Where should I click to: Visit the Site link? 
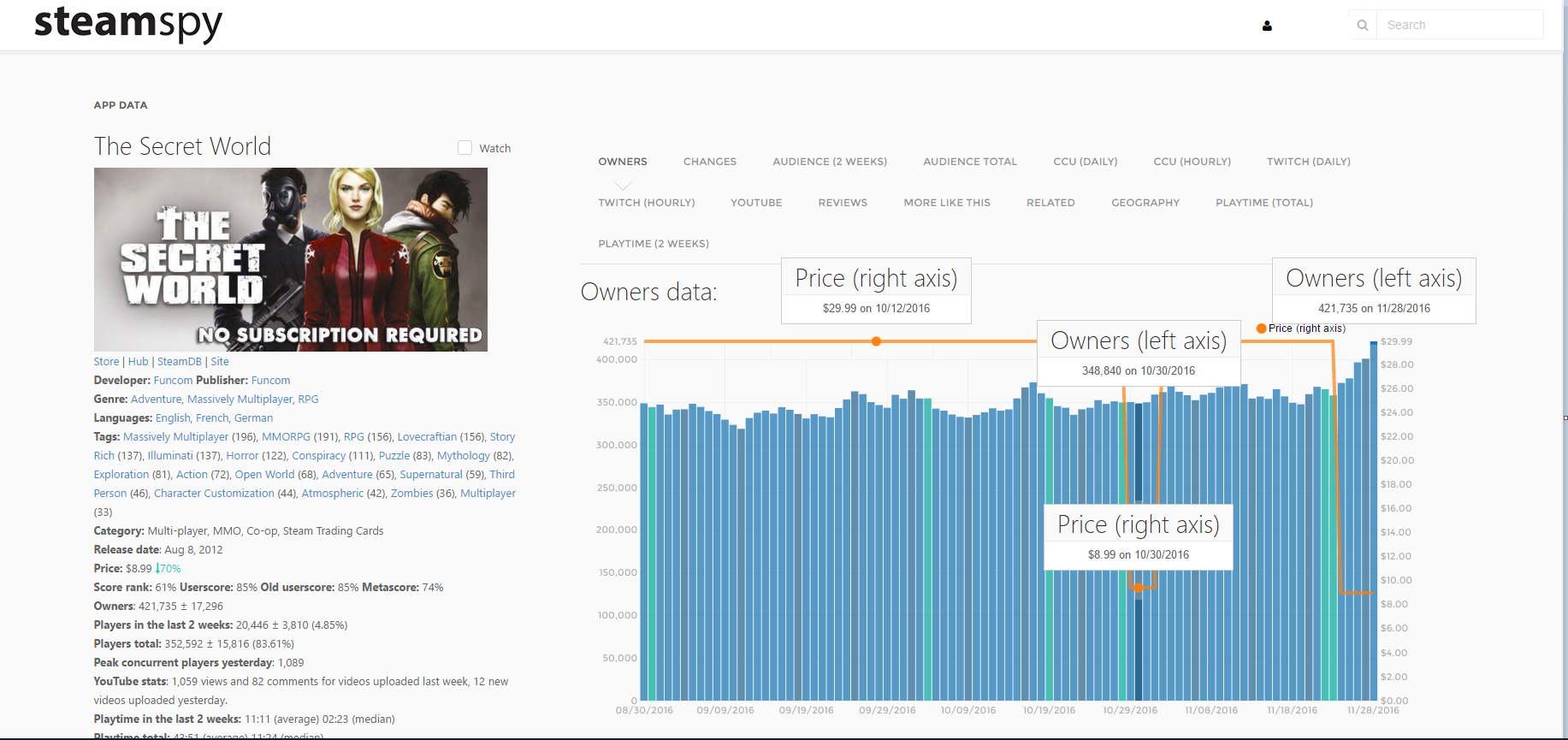pos(220,362)
